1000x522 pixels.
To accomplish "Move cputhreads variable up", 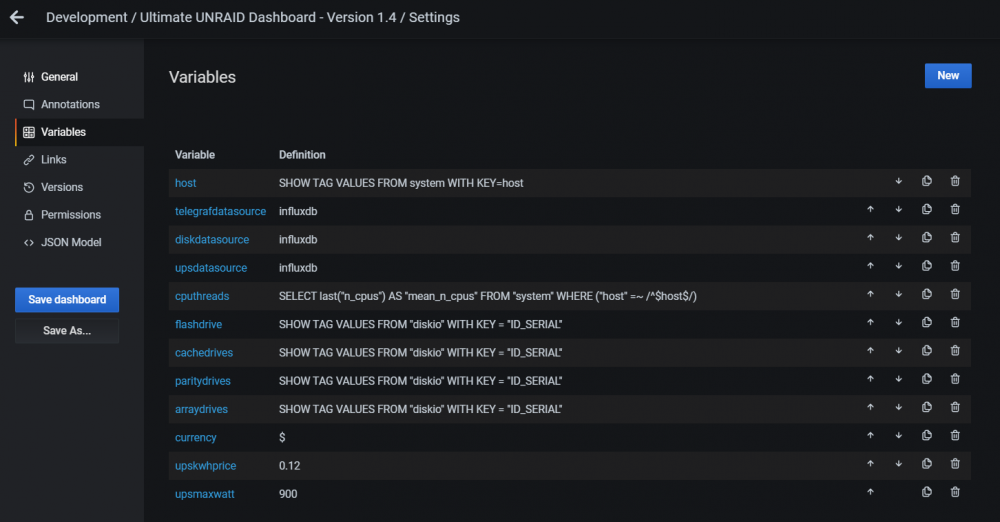I will pyautogui.click(x=871, y=294).
